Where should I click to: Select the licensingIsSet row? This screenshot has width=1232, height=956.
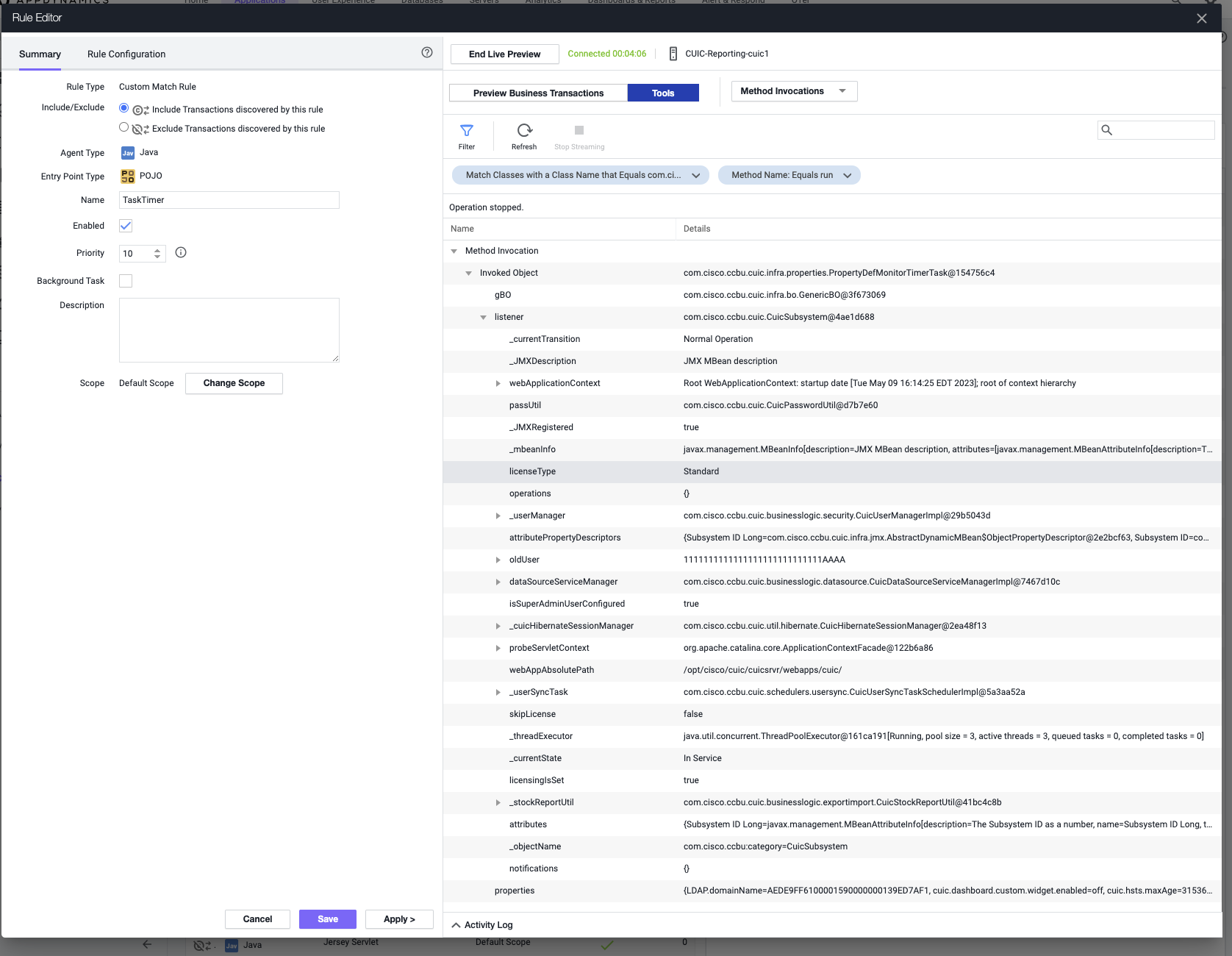(x=832, y=781)
